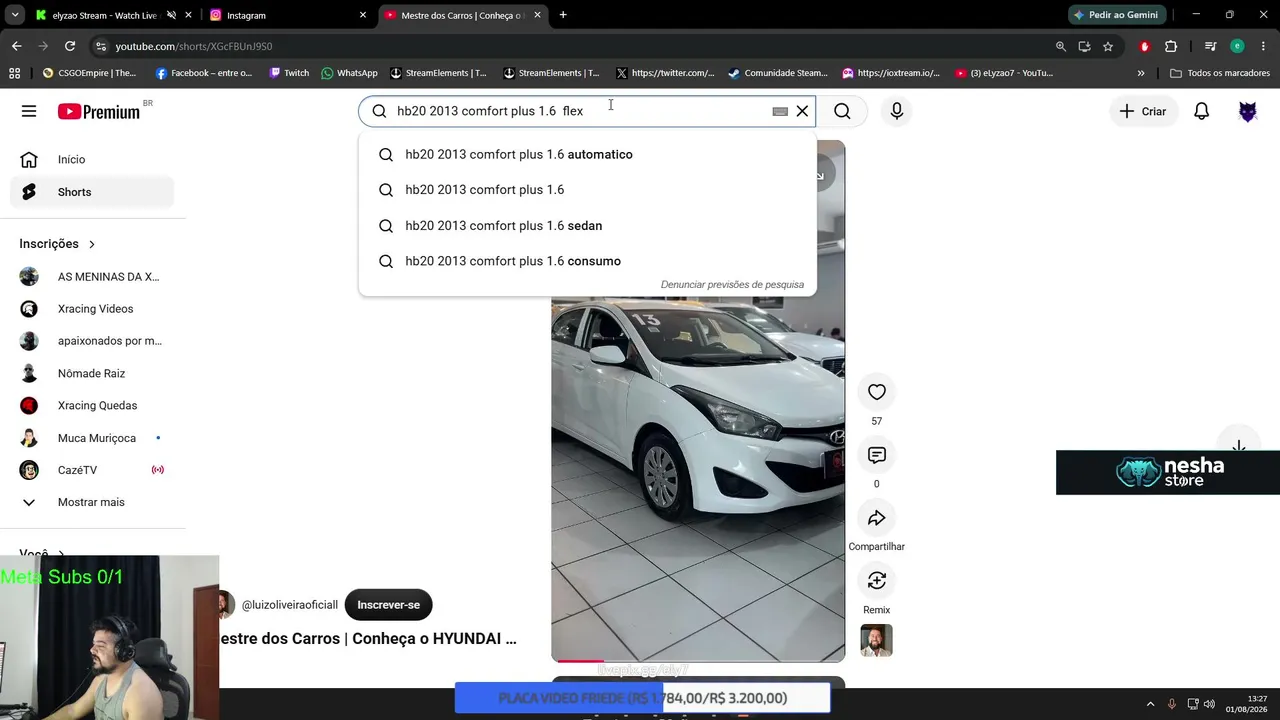1280x720 pixels.
Task: Click Denunciar previsões de pesquisa
Action: tap(732, 285)
